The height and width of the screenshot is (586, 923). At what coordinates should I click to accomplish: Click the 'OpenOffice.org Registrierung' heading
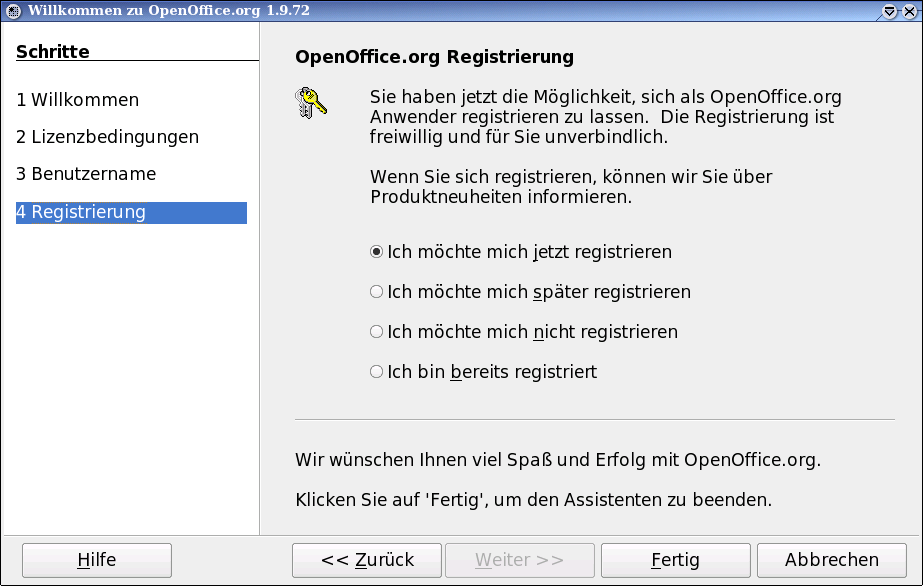(x=434, y=57)
